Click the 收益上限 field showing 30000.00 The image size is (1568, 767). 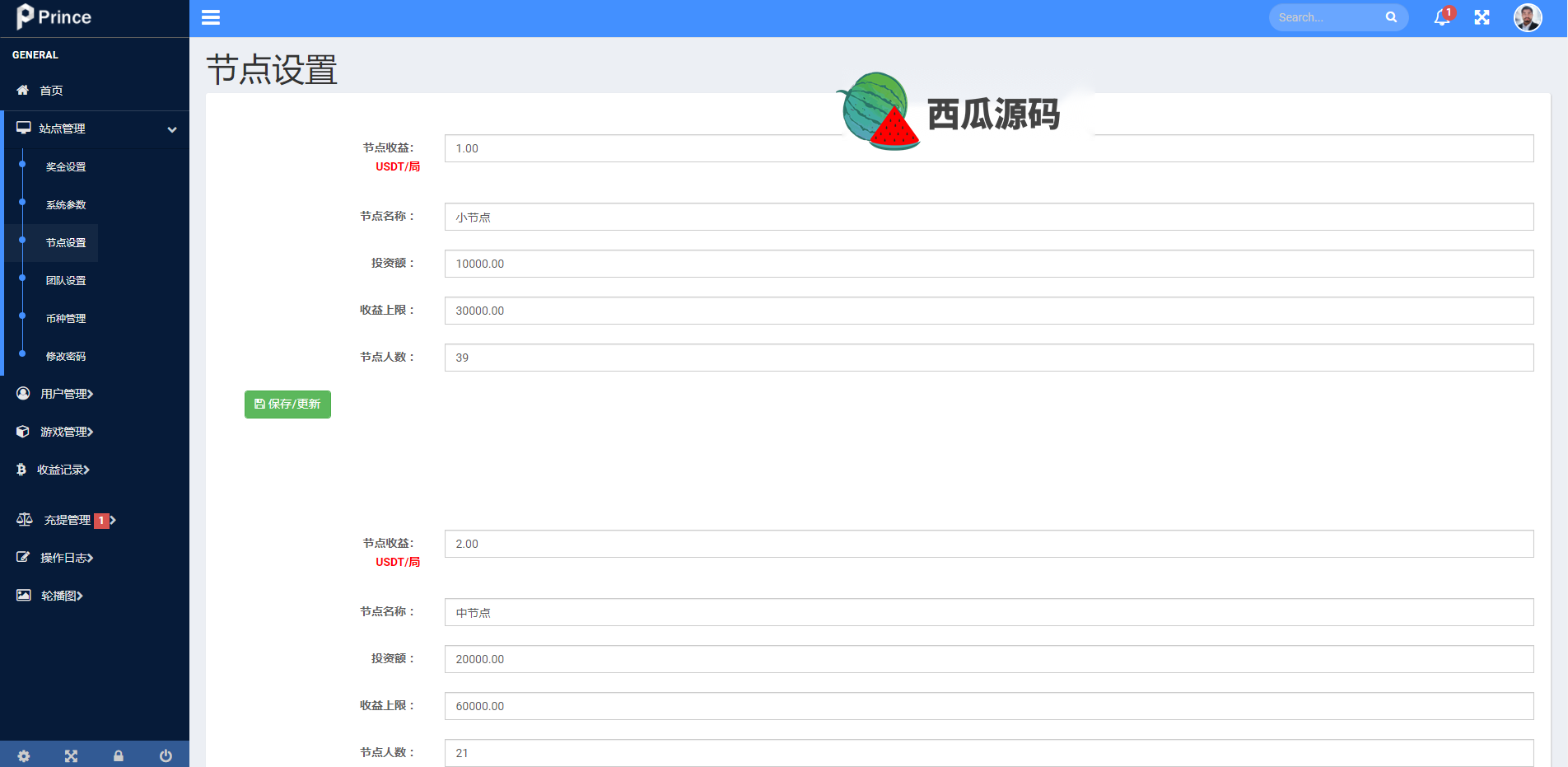coord(989,311)
